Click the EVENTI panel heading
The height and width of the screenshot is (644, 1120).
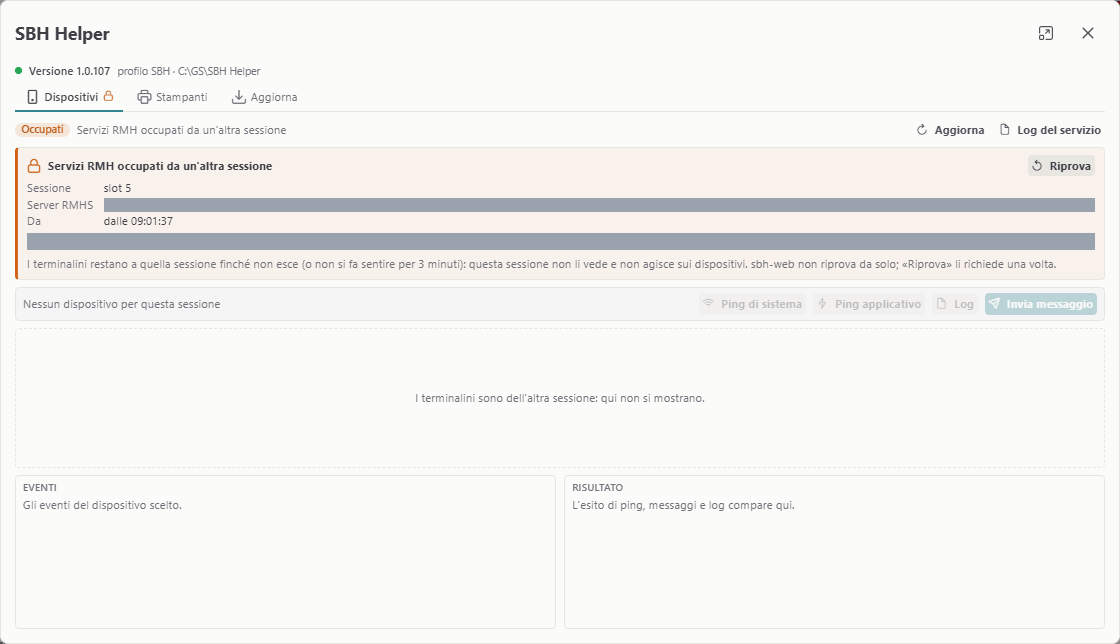(x=40, y=488)
